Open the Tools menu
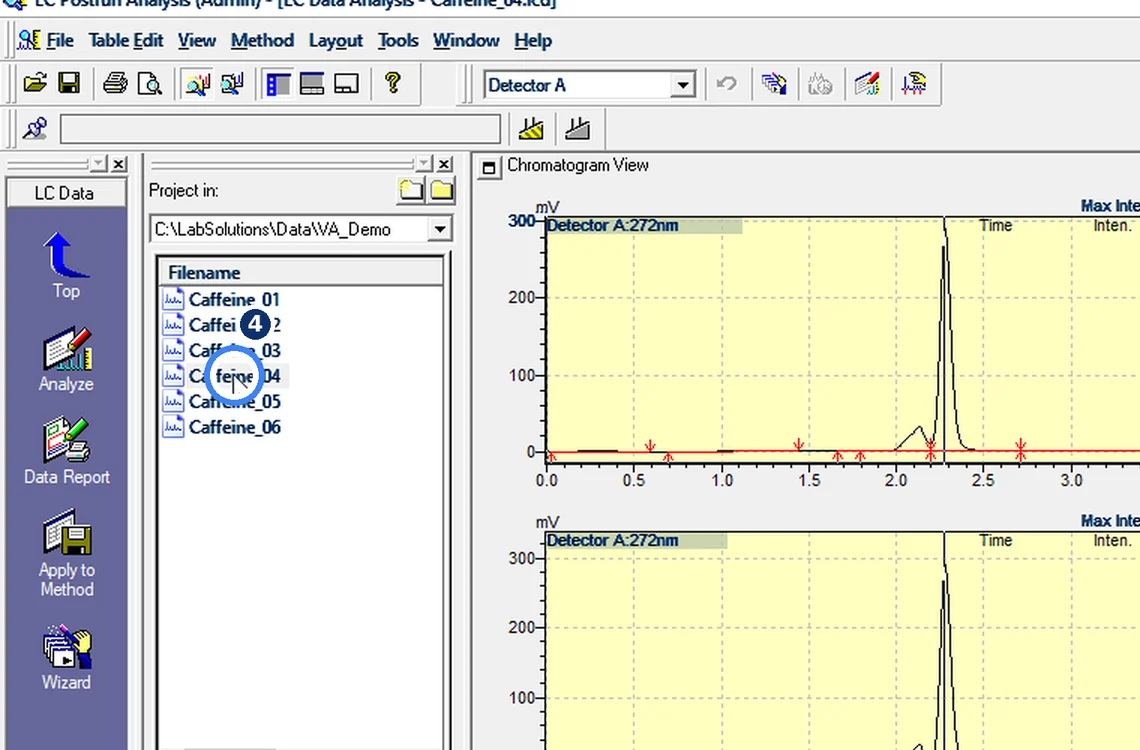This screenshot has height=750, width=1140. click(398, 41)
